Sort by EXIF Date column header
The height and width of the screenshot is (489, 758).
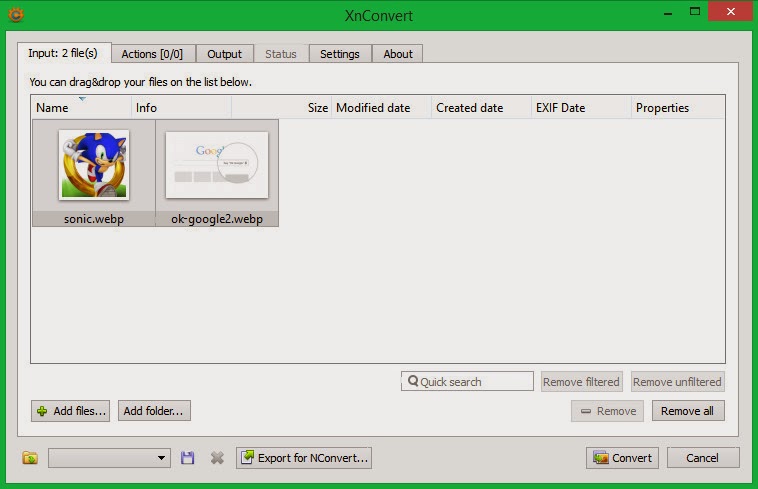tap(582, 107)
